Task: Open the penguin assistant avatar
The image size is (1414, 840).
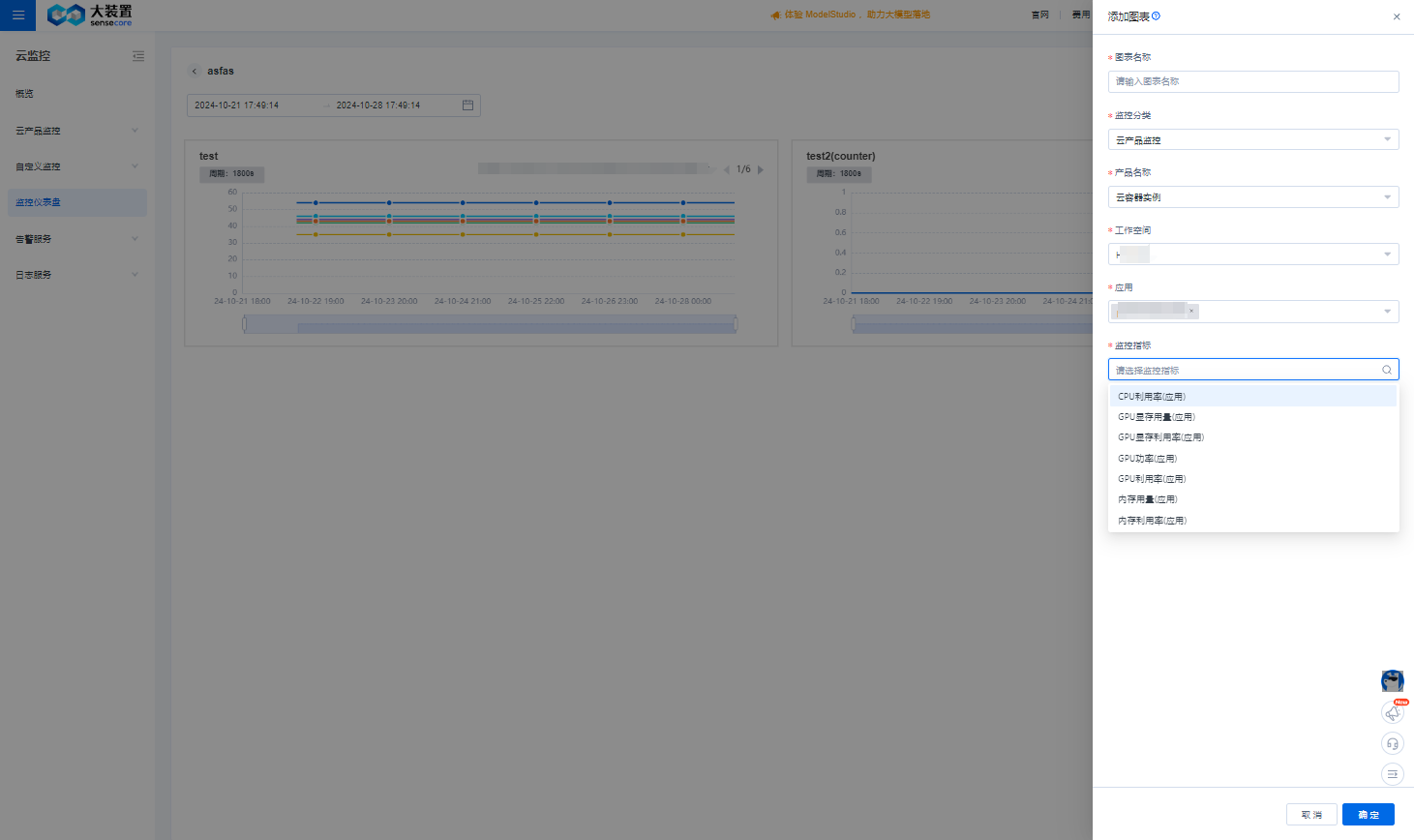Action: [x=1392, y=681]
